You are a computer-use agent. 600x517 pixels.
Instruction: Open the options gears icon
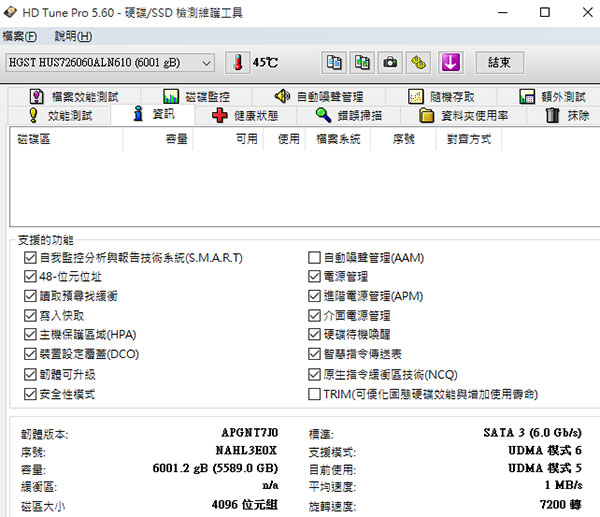419,62
